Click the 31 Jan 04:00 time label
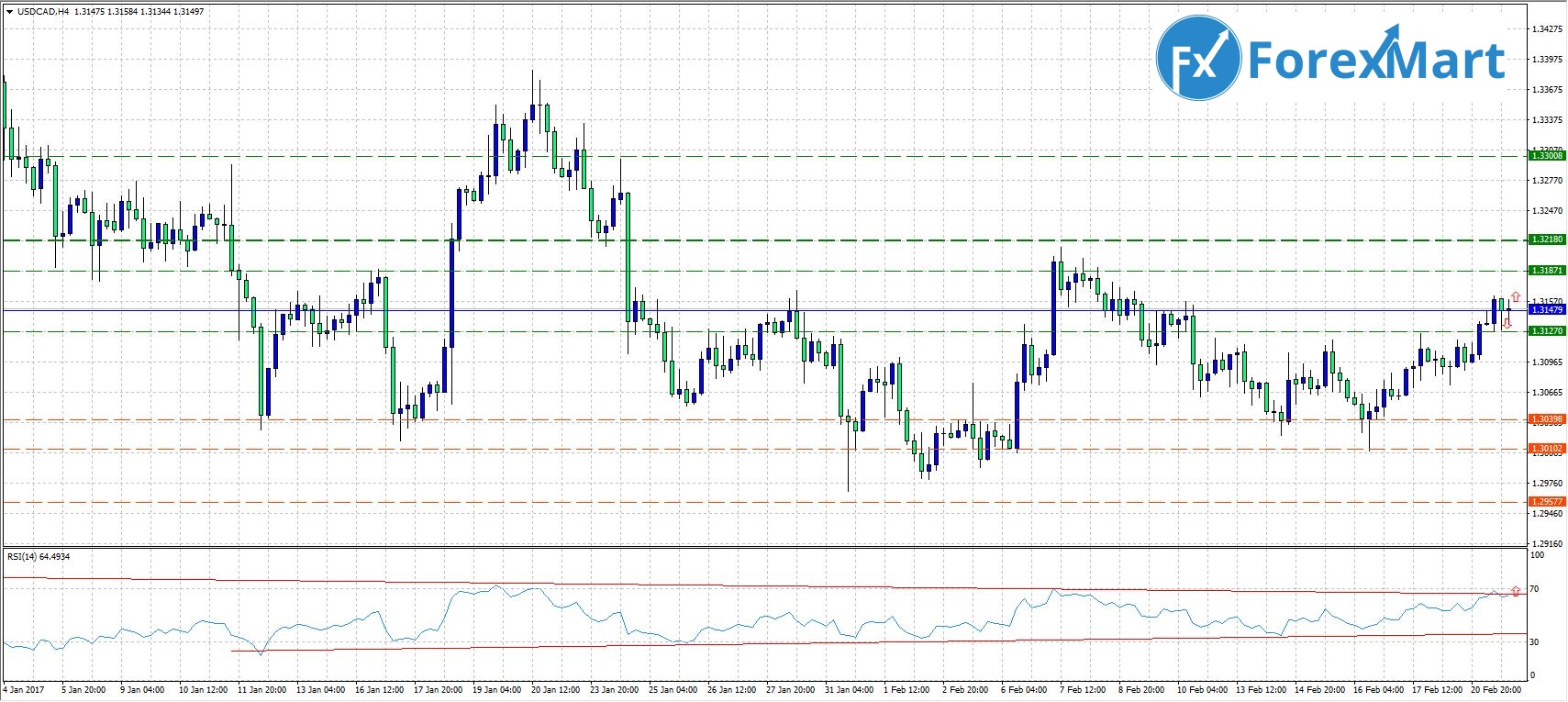 [850, 690]
